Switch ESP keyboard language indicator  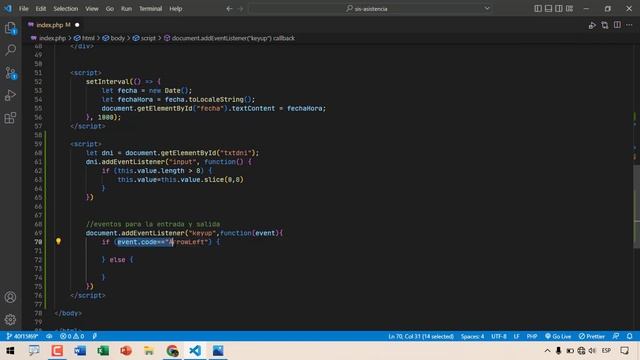tap(606, 351)
